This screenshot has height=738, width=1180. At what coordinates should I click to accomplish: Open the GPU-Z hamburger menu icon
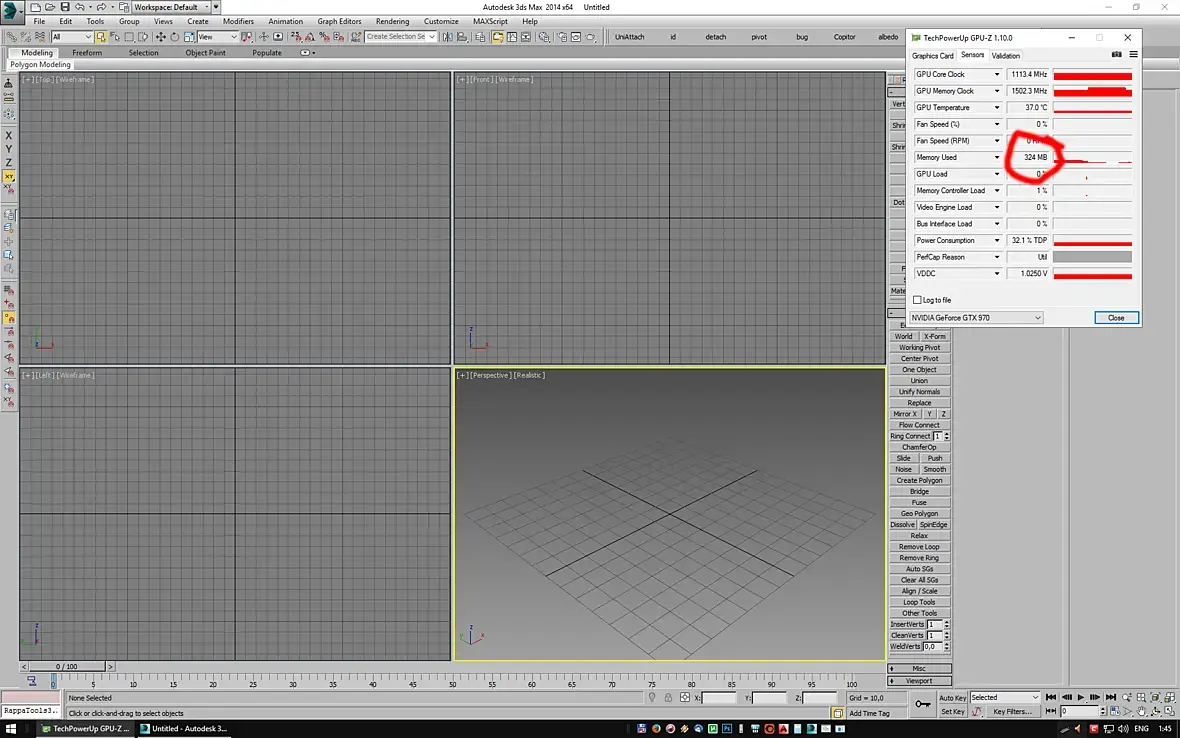pos(1133,55)
